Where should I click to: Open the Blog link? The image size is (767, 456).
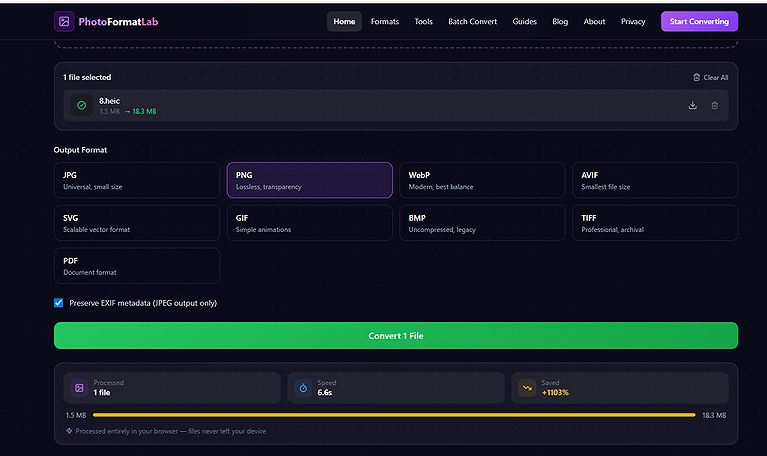[x=560, y=22]
